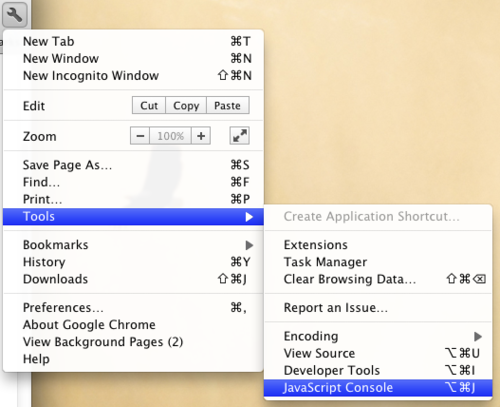Click the Paste button
The height and width of the screenshot is (407, 500).
tap(228, 105)
